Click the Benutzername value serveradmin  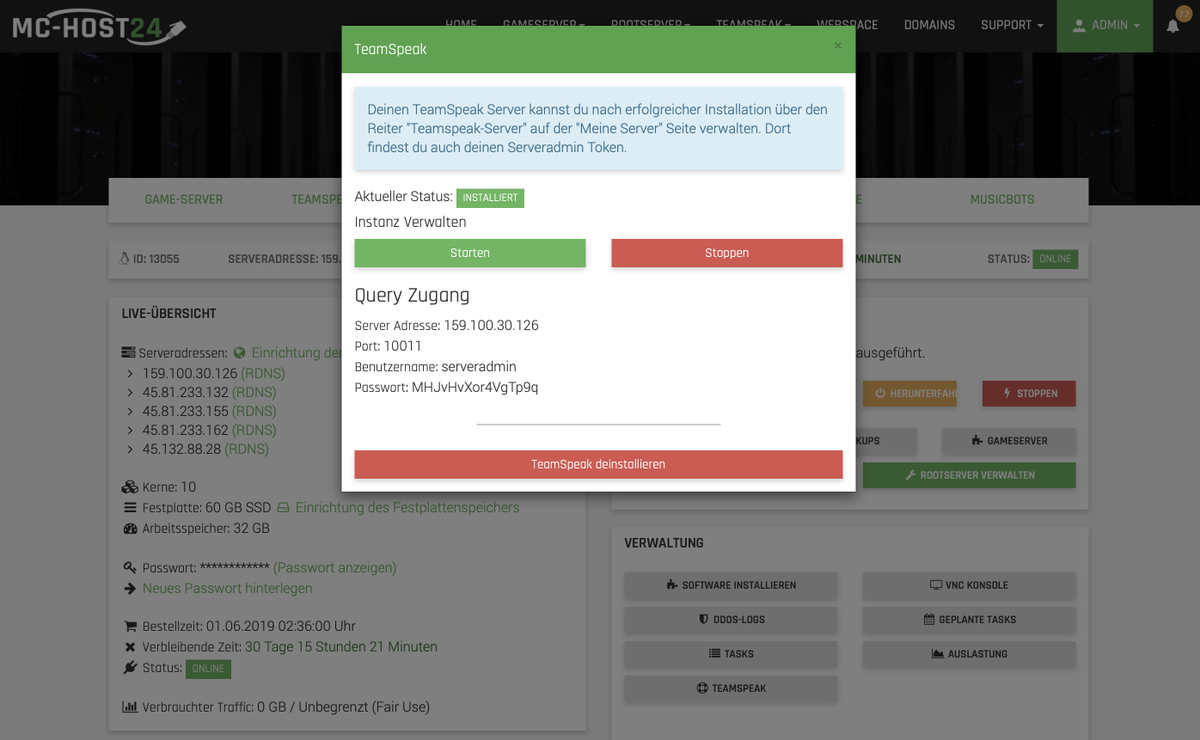(x=479, y=366)
